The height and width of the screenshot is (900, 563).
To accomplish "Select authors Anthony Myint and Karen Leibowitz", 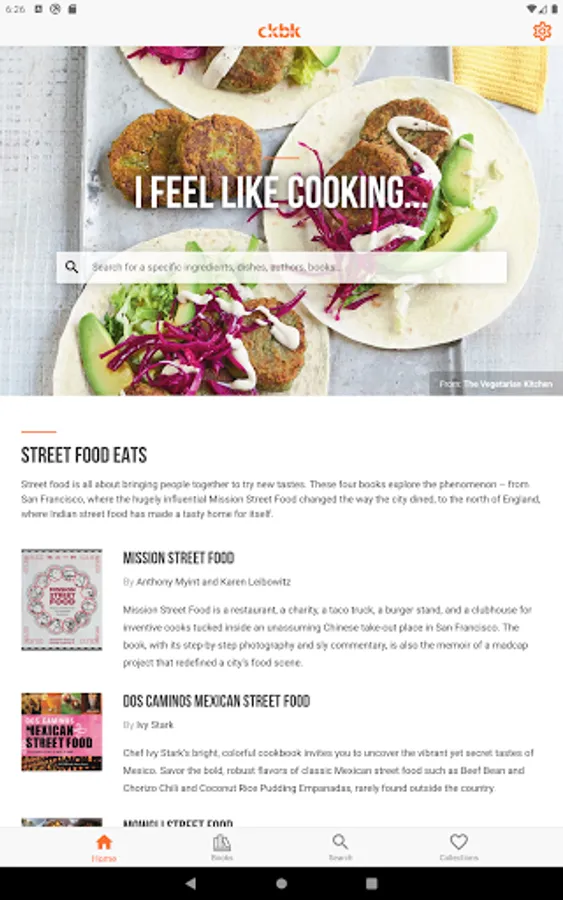I will [213, 582].
